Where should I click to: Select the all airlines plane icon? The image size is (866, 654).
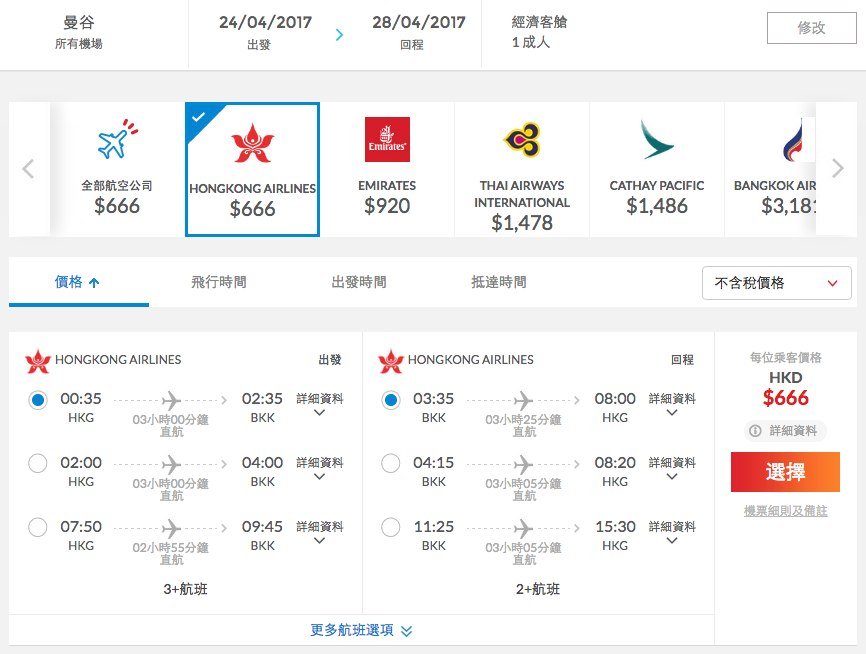117,139
